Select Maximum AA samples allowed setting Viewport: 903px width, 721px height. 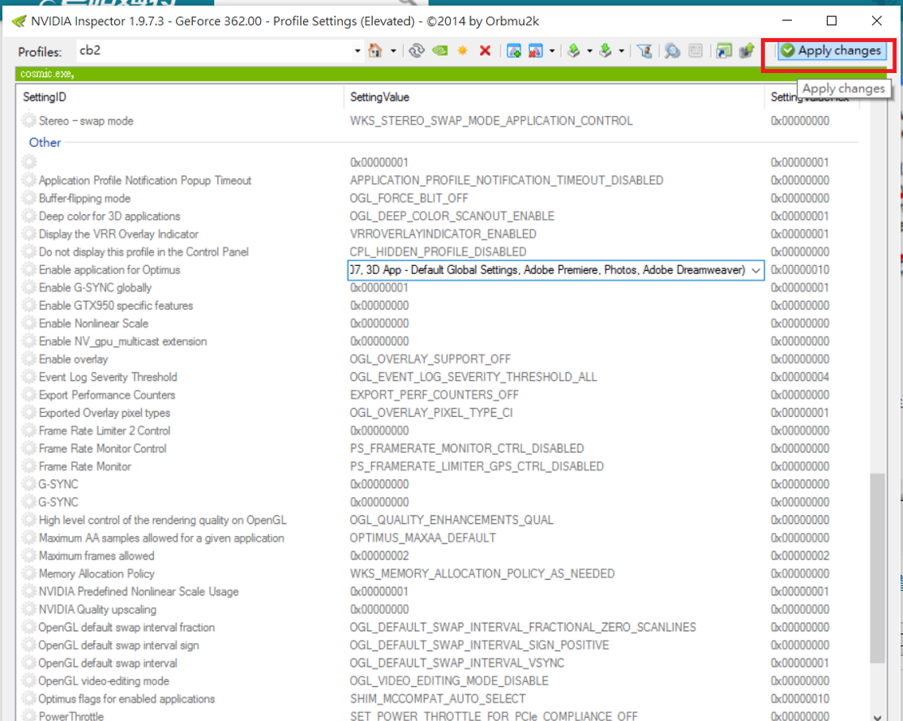(x=161, y=538)
